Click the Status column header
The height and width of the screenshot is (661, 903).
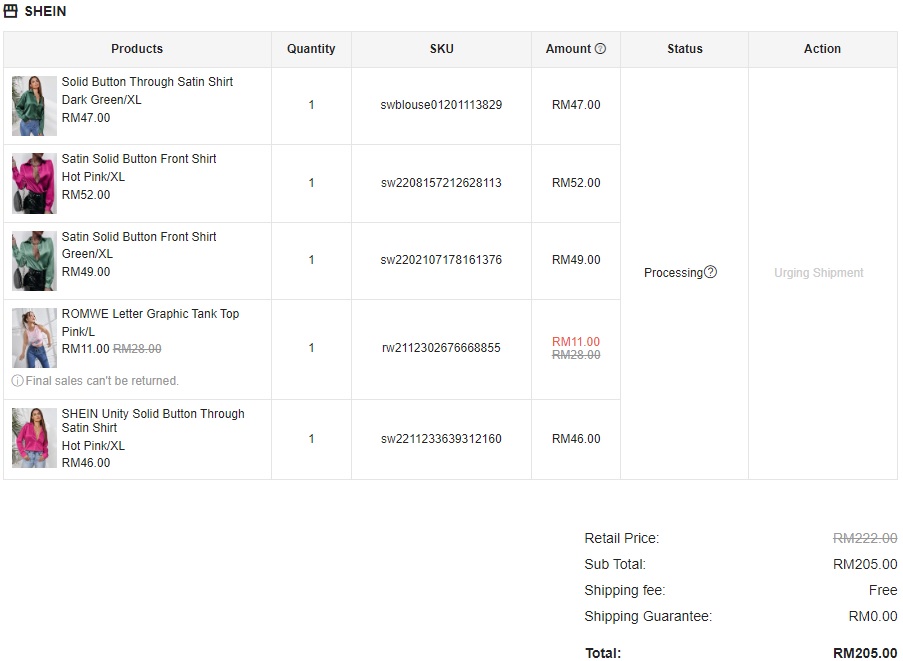tap(684, 48)
